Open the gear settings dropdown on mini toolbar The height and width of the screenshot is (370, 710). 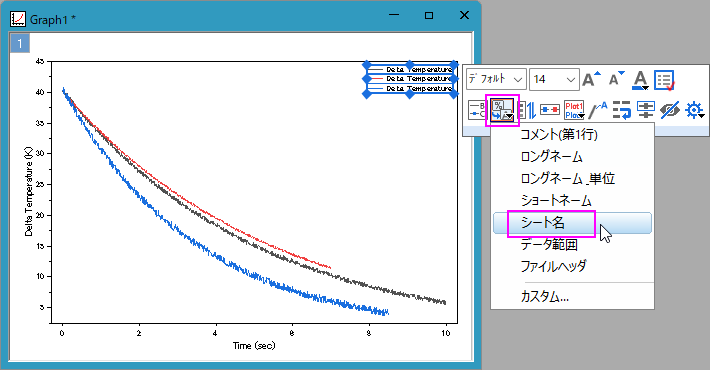(x=694, y=110)
